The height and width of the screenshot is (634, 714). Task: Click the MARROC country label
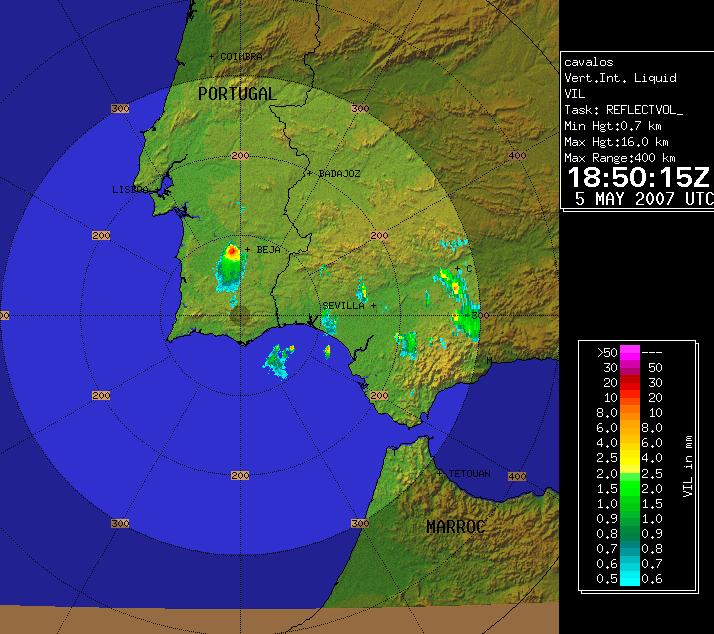[456, 526]
